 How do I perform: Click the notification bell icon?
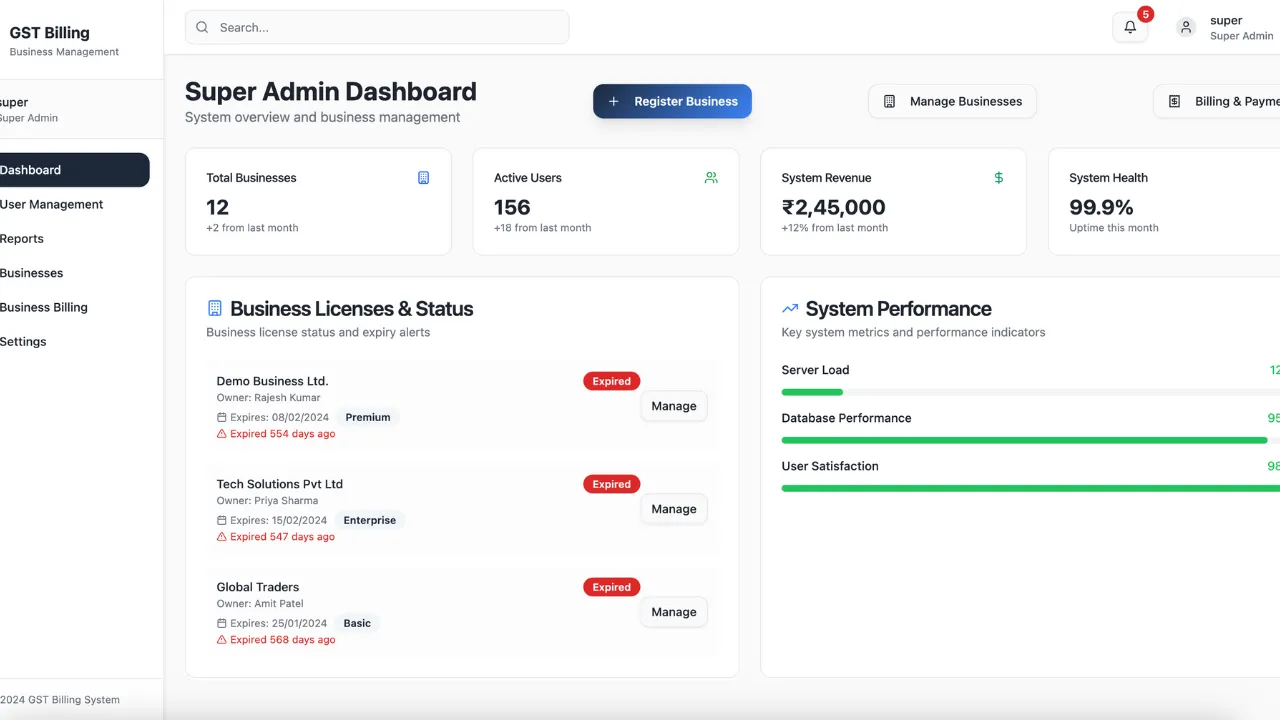point(1130,28)
